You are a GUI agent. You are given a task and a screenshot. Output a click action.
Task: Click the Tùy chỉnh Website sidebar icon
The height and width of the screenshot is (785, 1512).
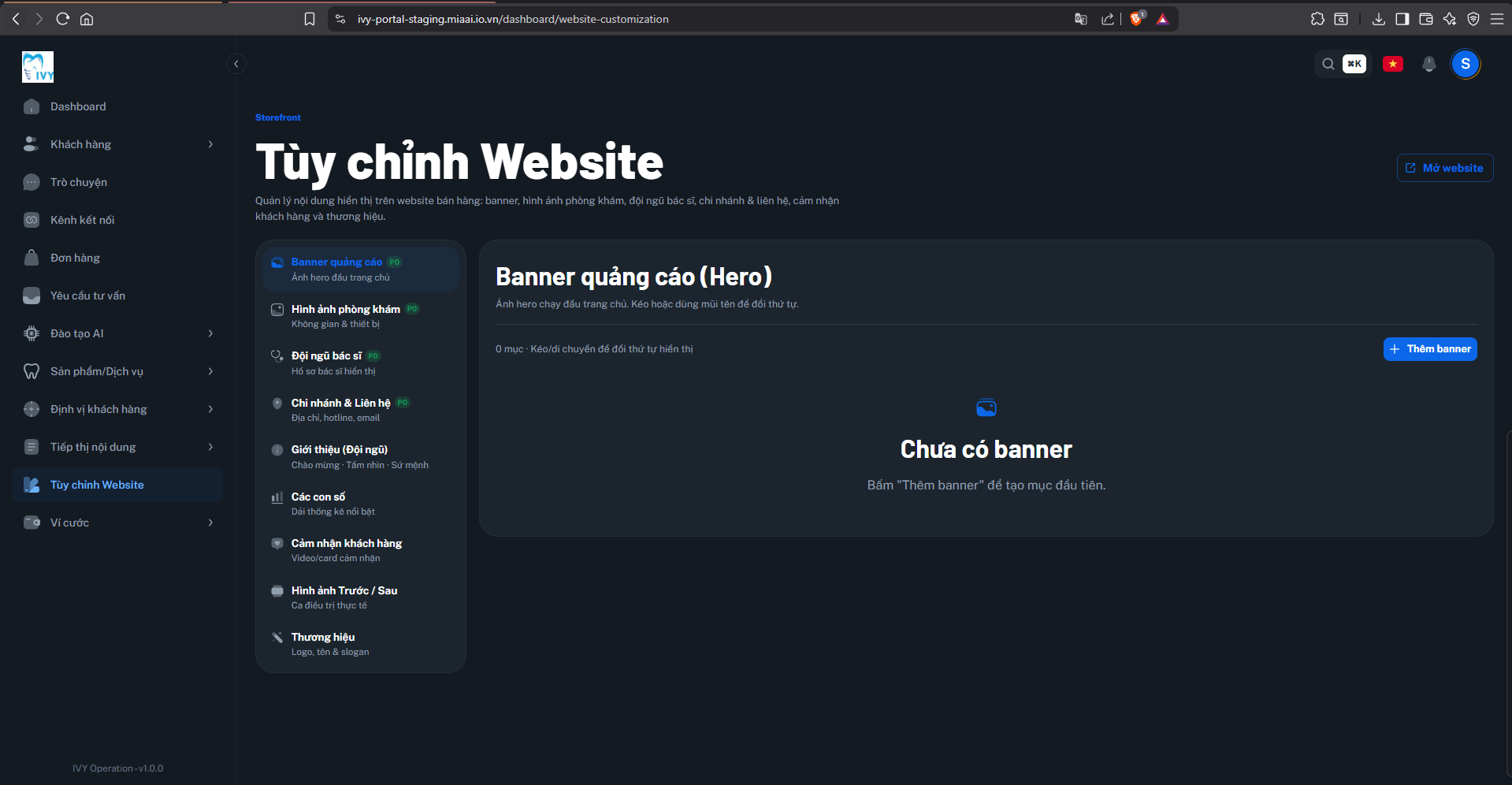click(32, 485)
